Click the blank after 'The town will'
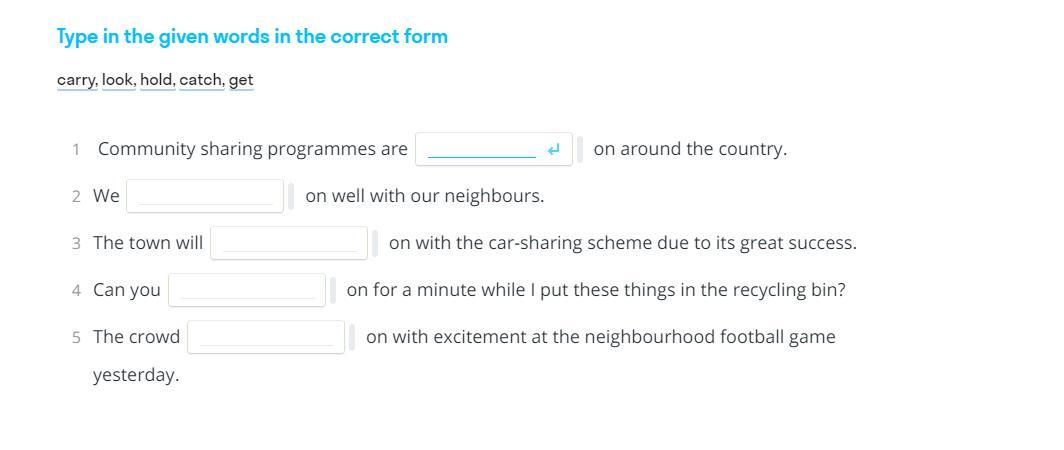Viewport: 1064px width, 450px height. coord(289,243)
